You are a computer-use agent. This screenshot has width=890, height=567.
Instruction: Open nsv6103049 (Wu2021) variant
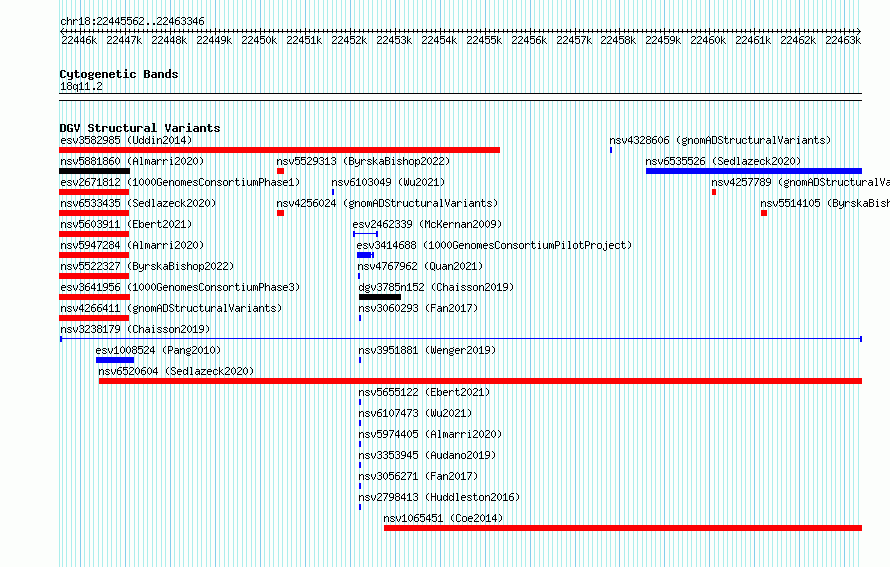(x=388, y=182)
